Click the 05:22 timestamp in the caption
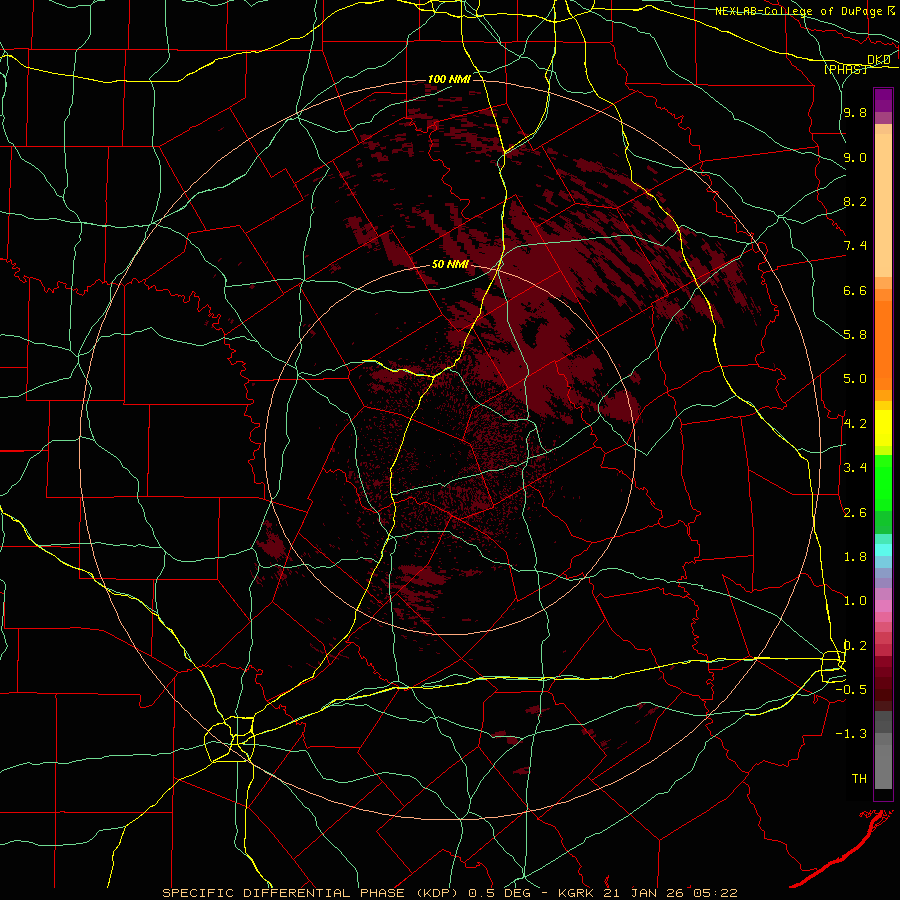 tap(715, 893)
